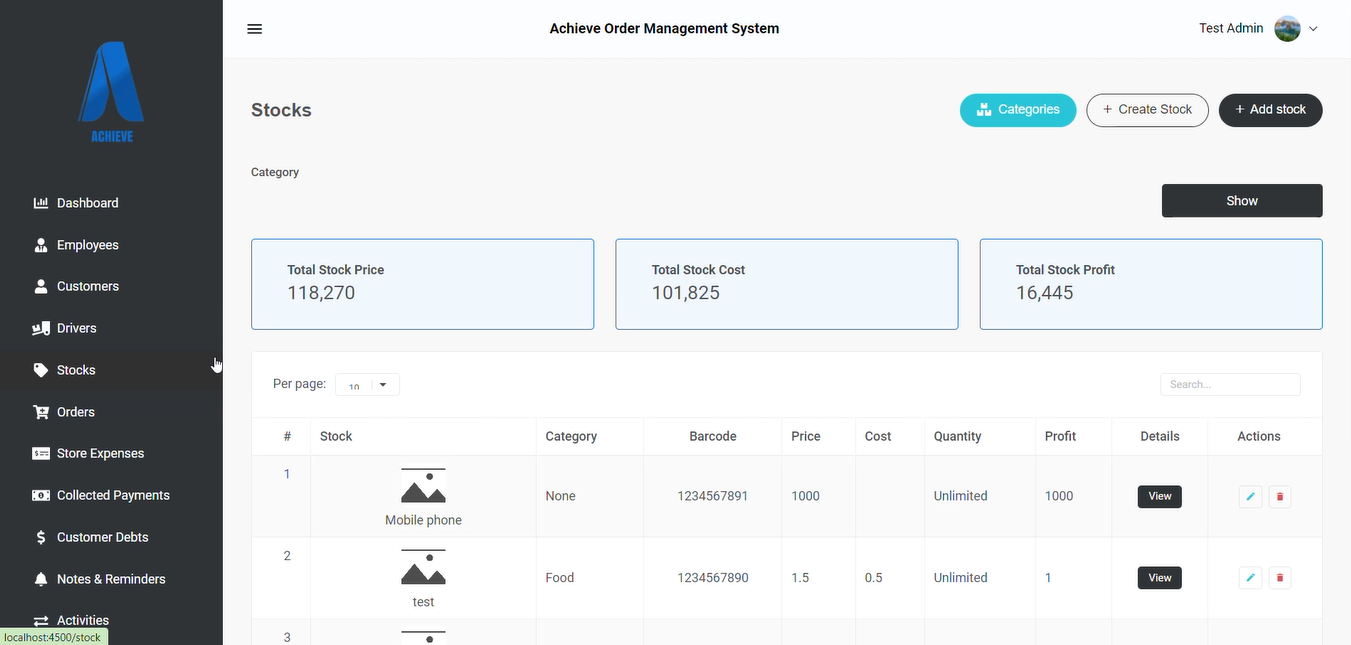Open Notes & Reminders

tap(99, 579)
